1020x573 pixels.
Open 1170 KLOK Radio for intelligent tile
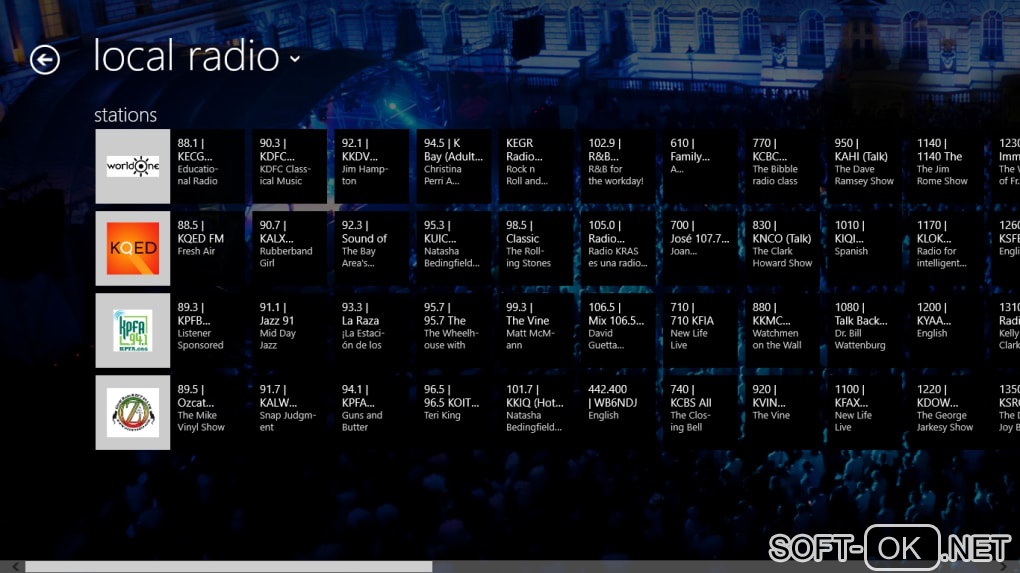point(946,248)
